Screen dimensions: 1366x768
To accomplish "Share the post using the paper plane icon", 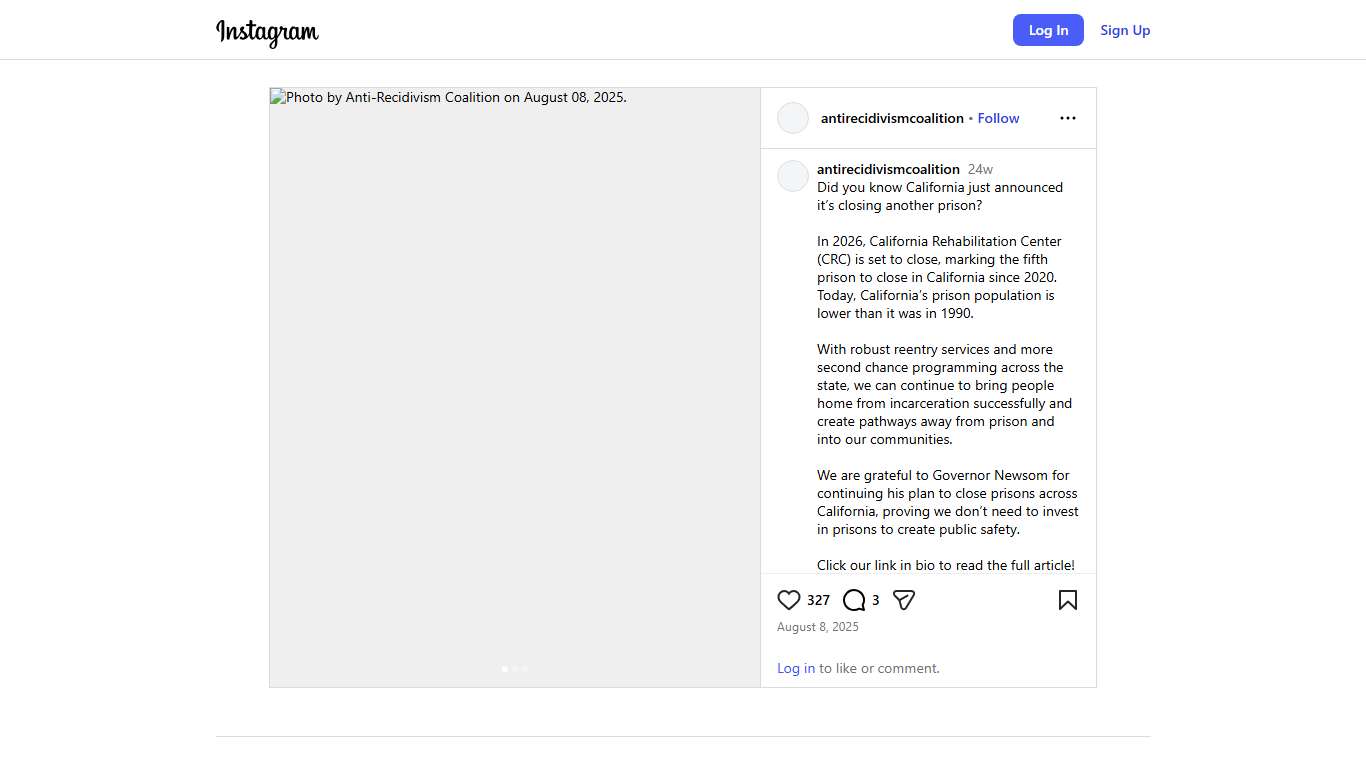I will click(904, 600).
